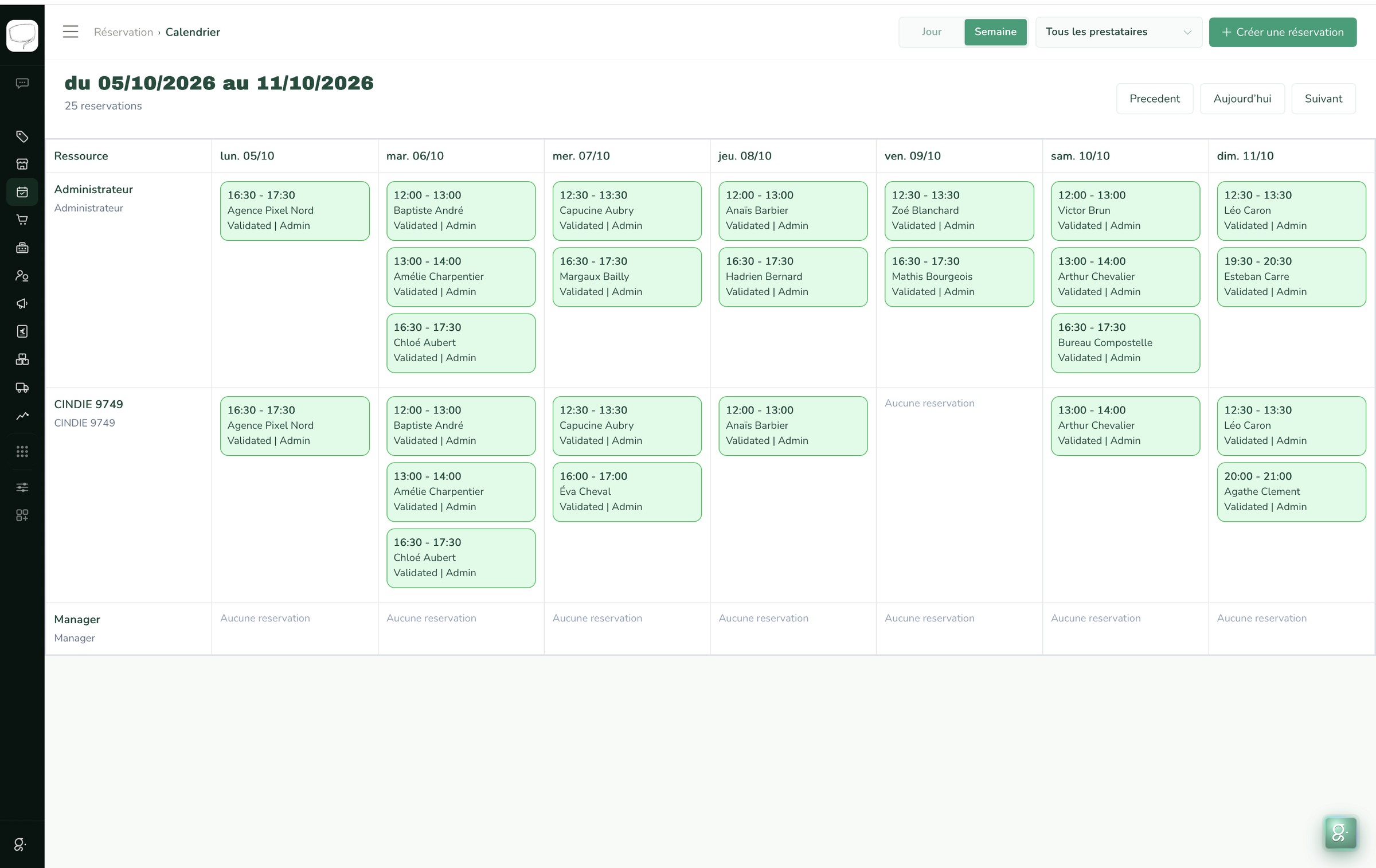This screenshot has height=868, width=1376.
Task: Open Zoé Blanchard 12:30 reservation
Action: 959,211
